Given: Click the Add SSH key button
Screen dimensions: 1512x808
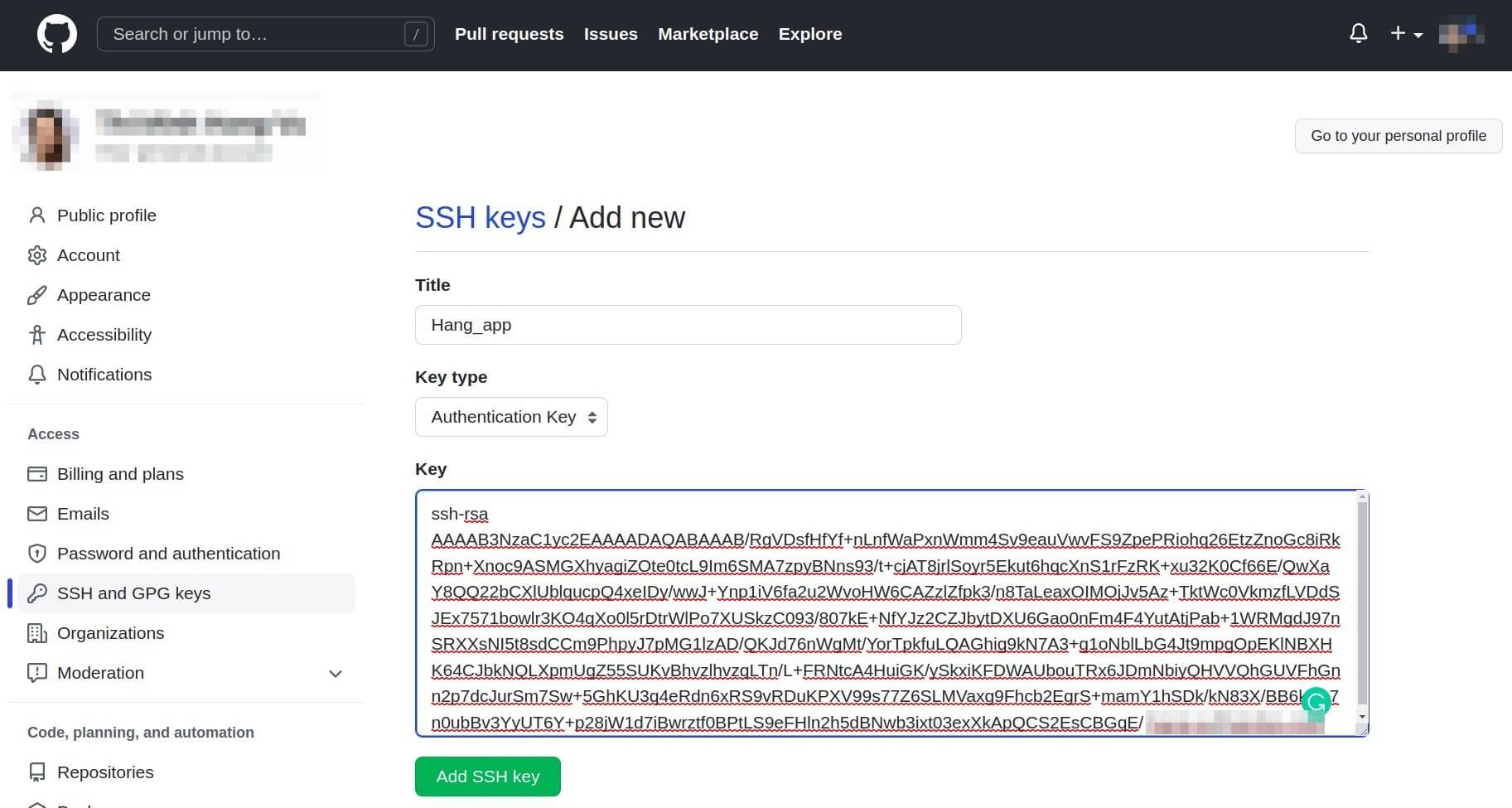Looking at the screenshot, I should point(487,777).
